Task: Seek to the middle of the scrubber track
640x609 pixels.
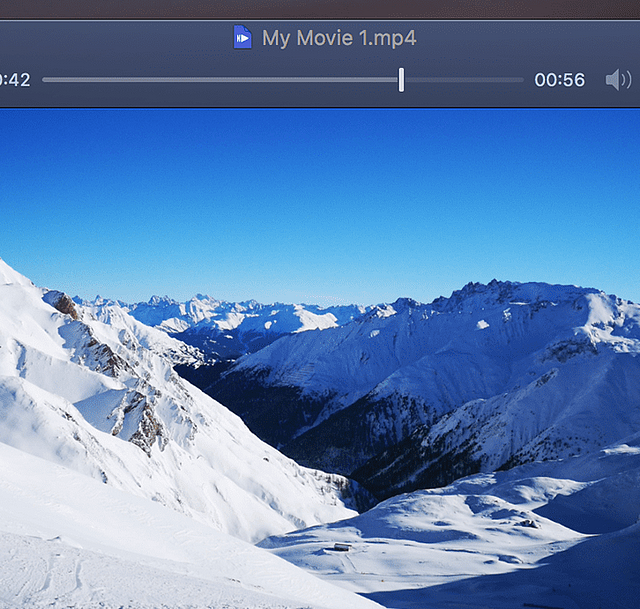Action: pyautogui.click(x=283, y=80)
